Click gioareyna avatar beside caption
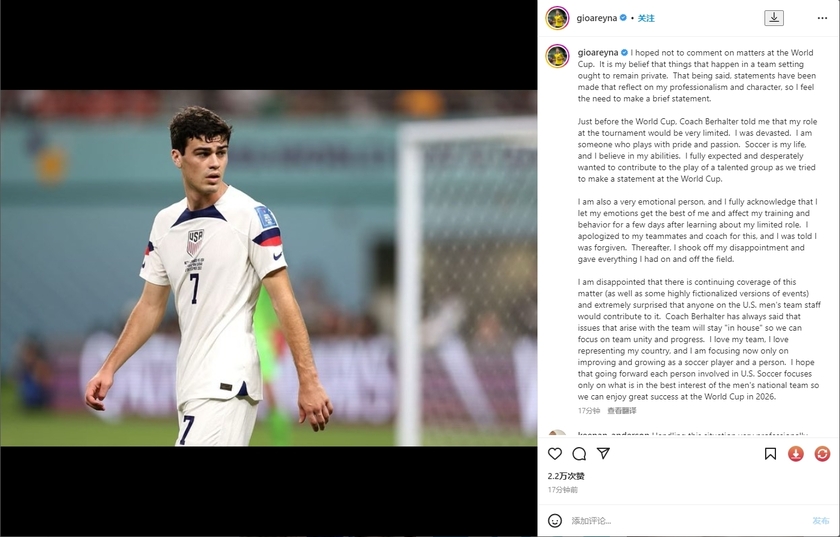This screenshot has height=537, width=840. [557, 56]
